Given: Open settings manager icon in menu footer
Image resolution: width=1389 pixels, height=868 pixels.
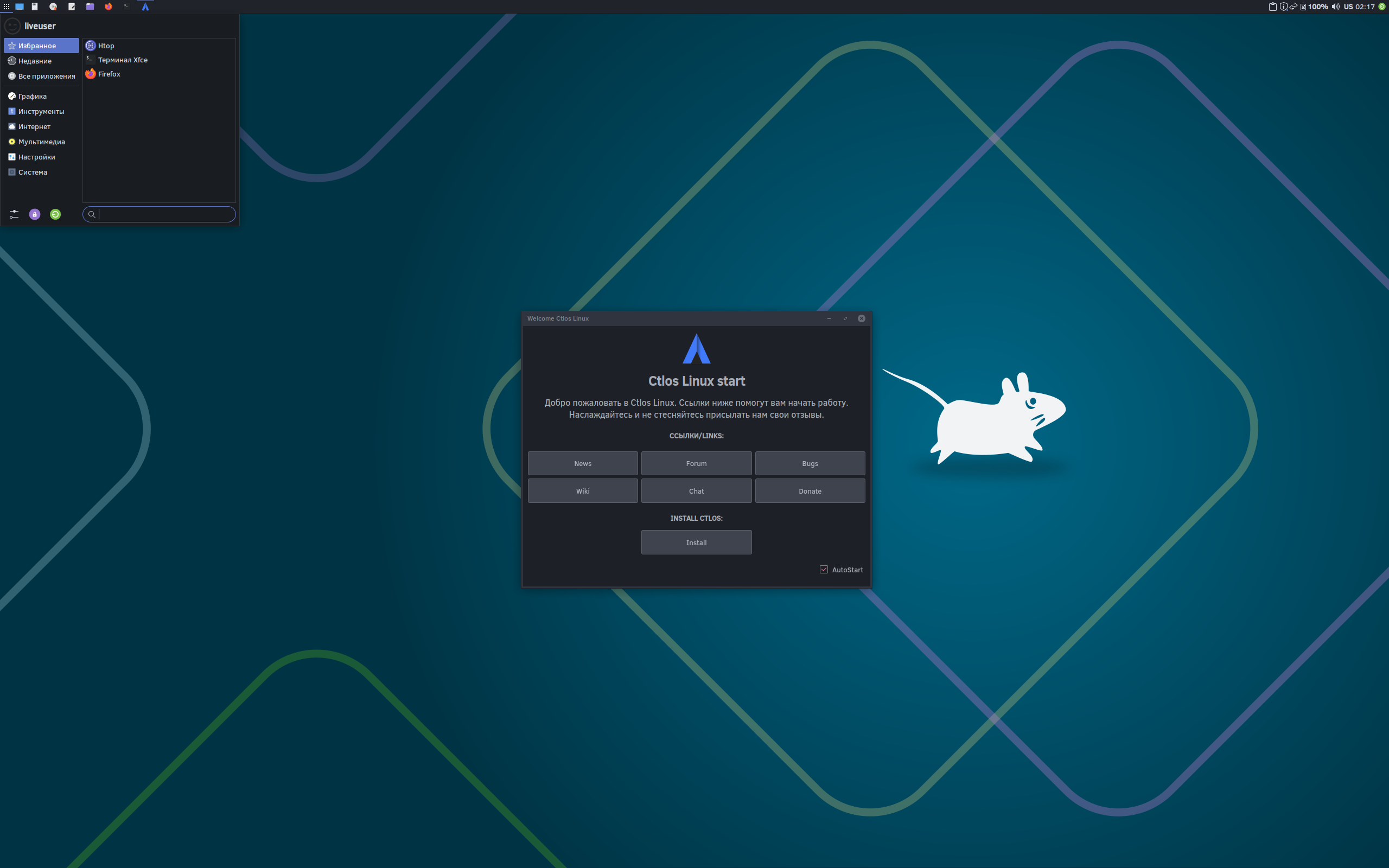Looking at the screenshot, I should [x=14, y=214].
